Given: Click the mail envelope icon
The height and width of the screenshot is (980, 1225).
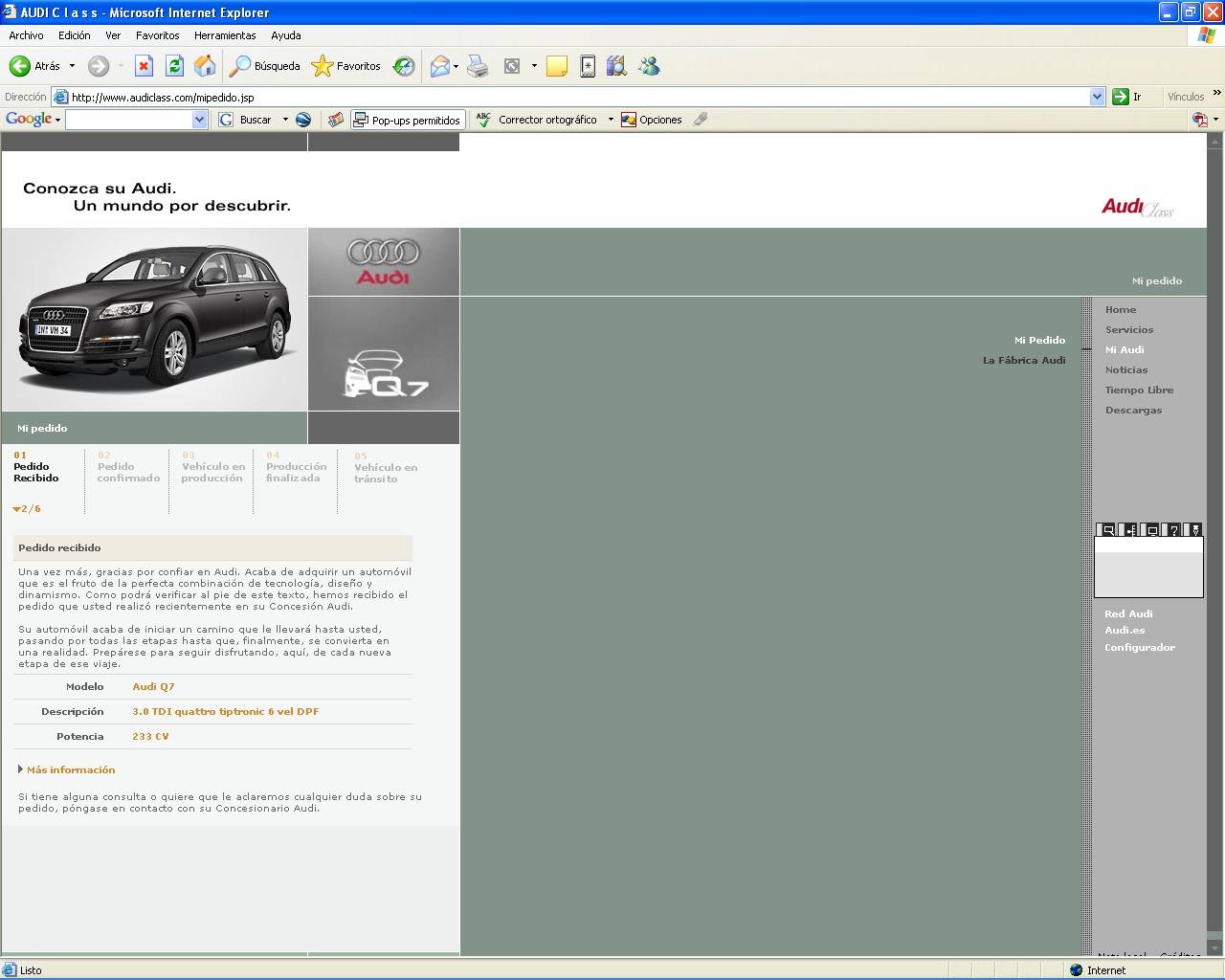Looking at the screenshot, I should (439, 66).
